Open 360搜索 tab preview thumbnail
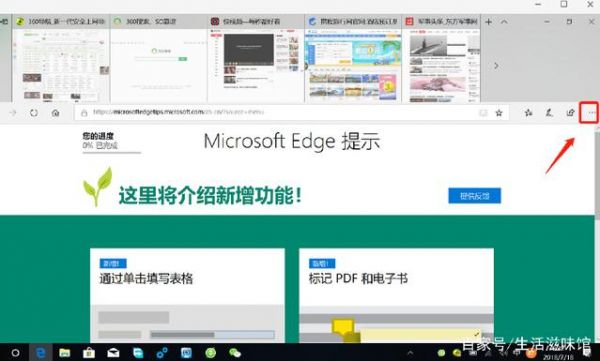This screenshot has width=600, height=361. click(158, 65)
